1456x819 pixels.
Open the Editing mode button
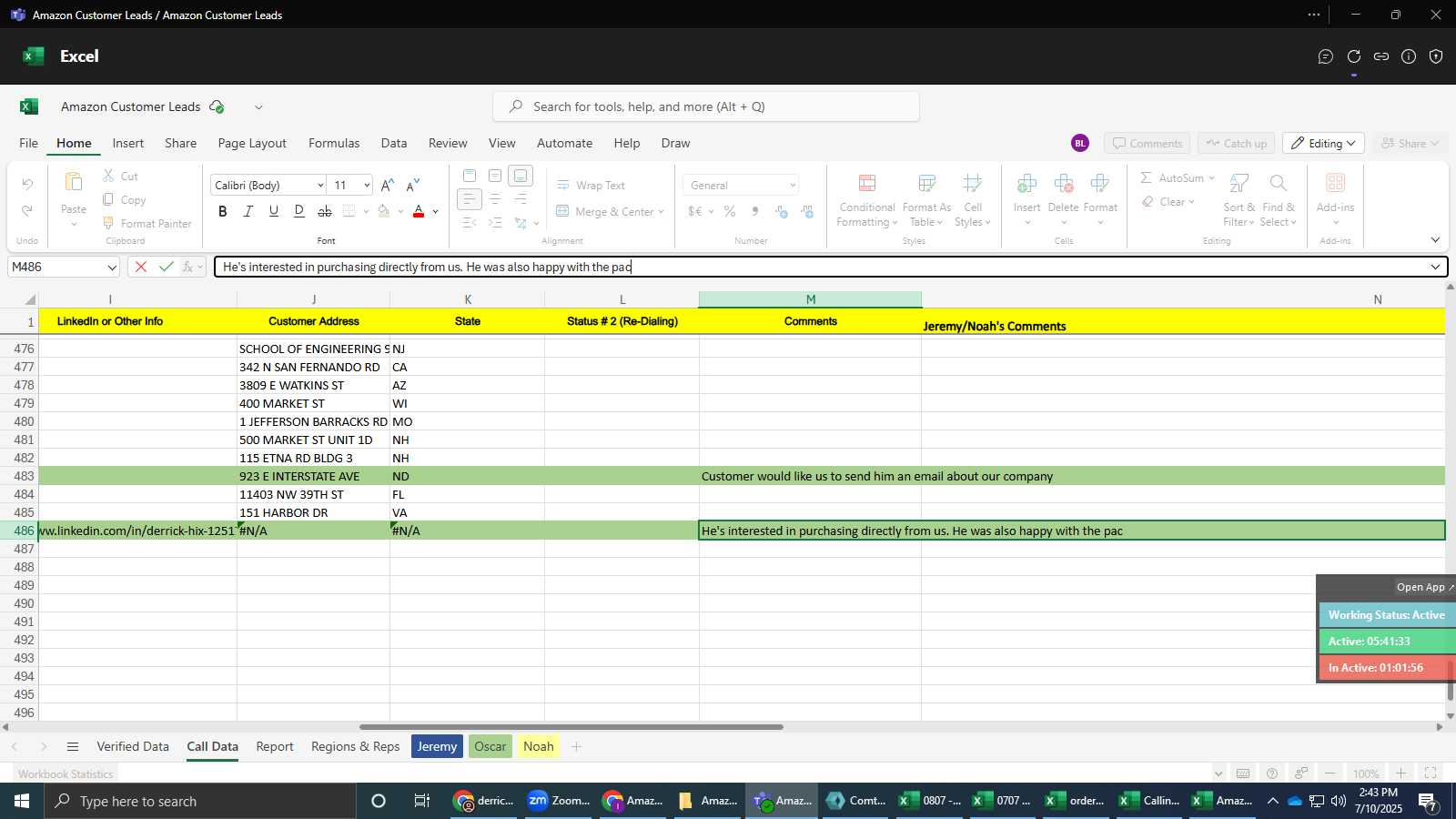[1323, 144]
